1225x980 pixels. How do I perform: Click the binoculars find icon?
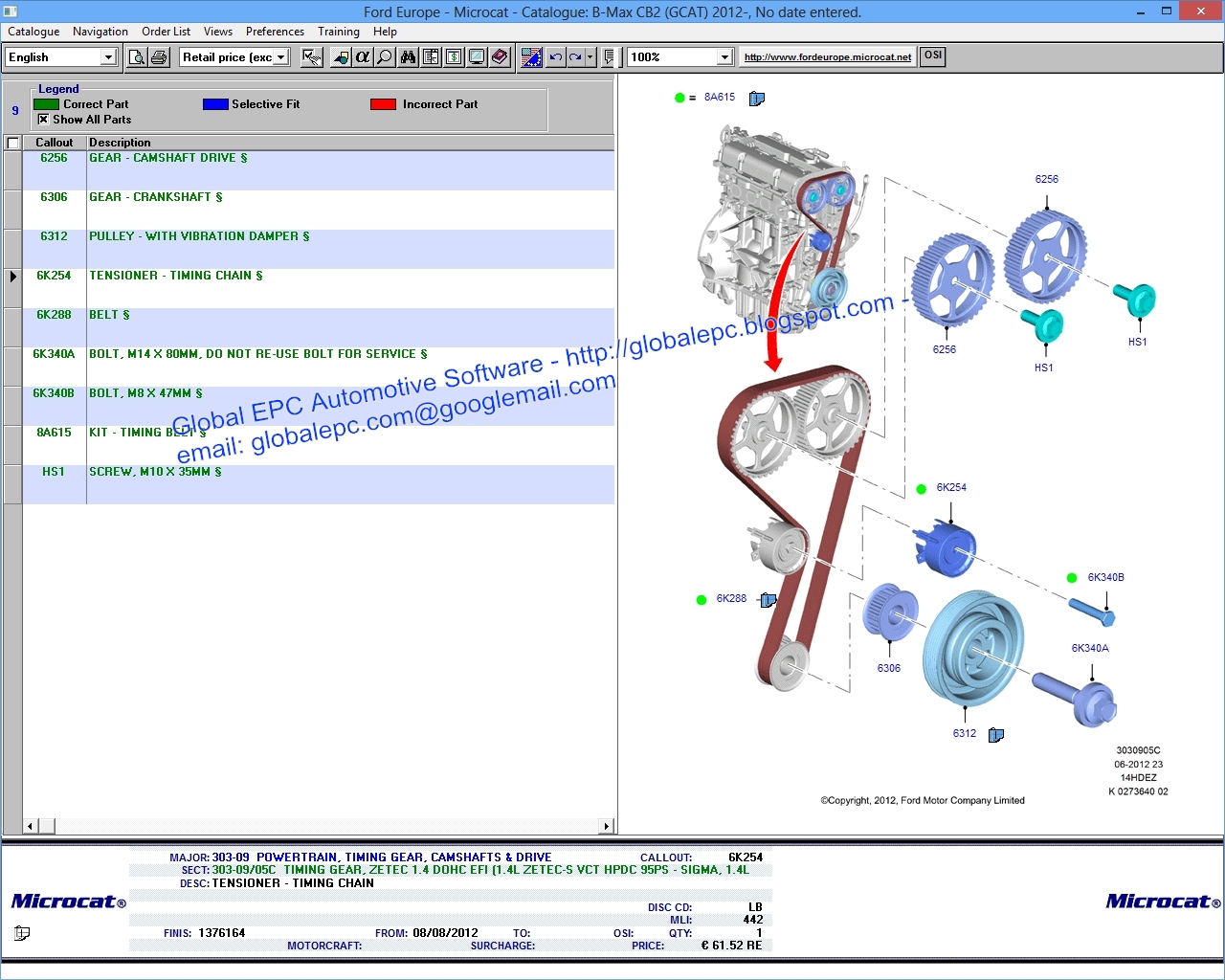click(409, 57)
